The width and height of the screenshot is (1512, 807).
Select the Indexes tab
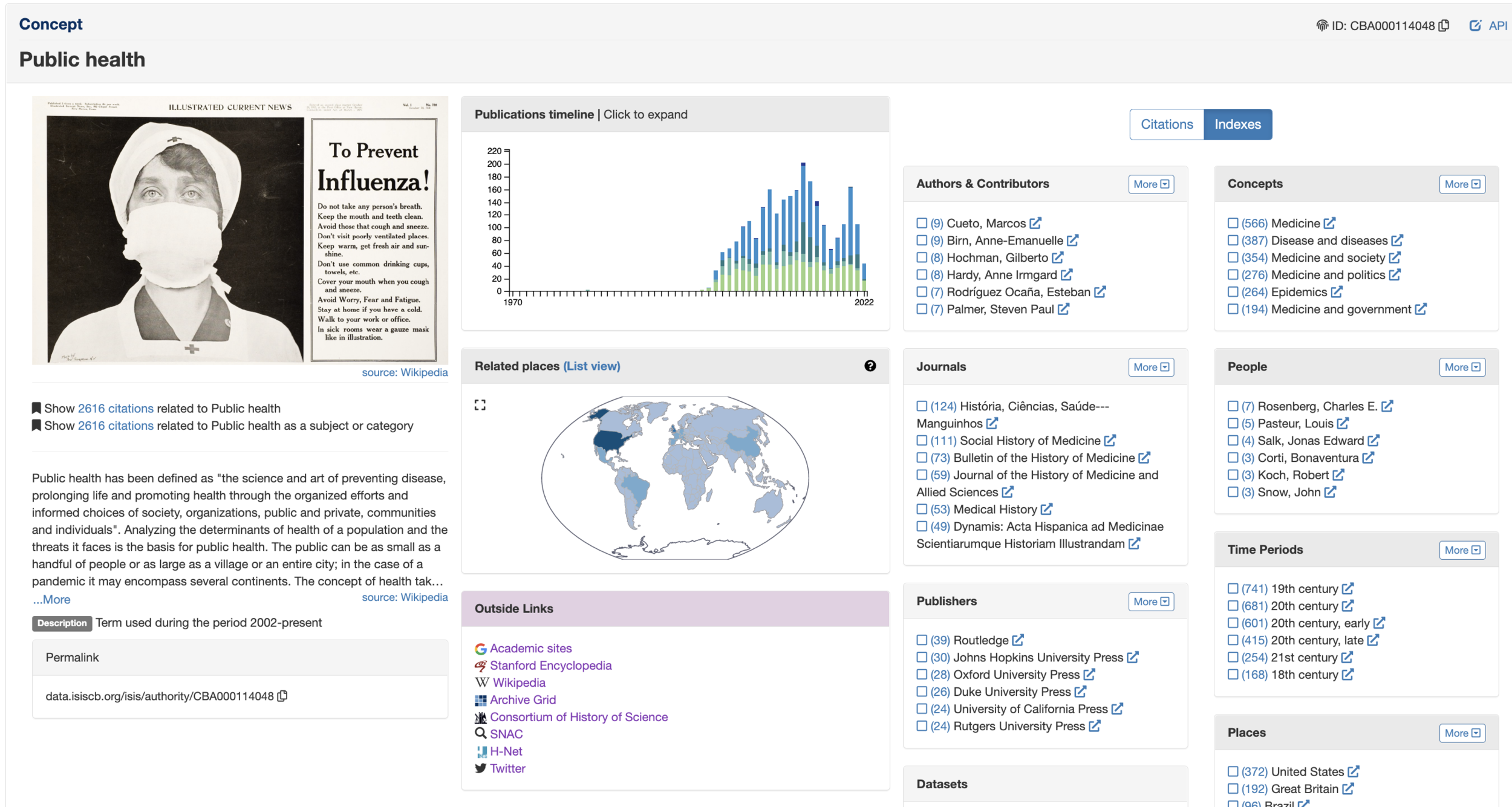click(1237, 125)
